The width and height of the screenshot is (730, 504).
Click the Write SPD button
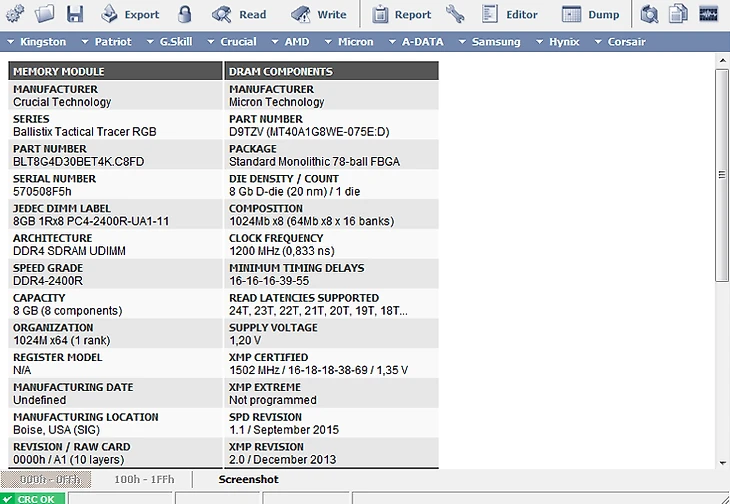pyautogui.click(x=318, y=14)
